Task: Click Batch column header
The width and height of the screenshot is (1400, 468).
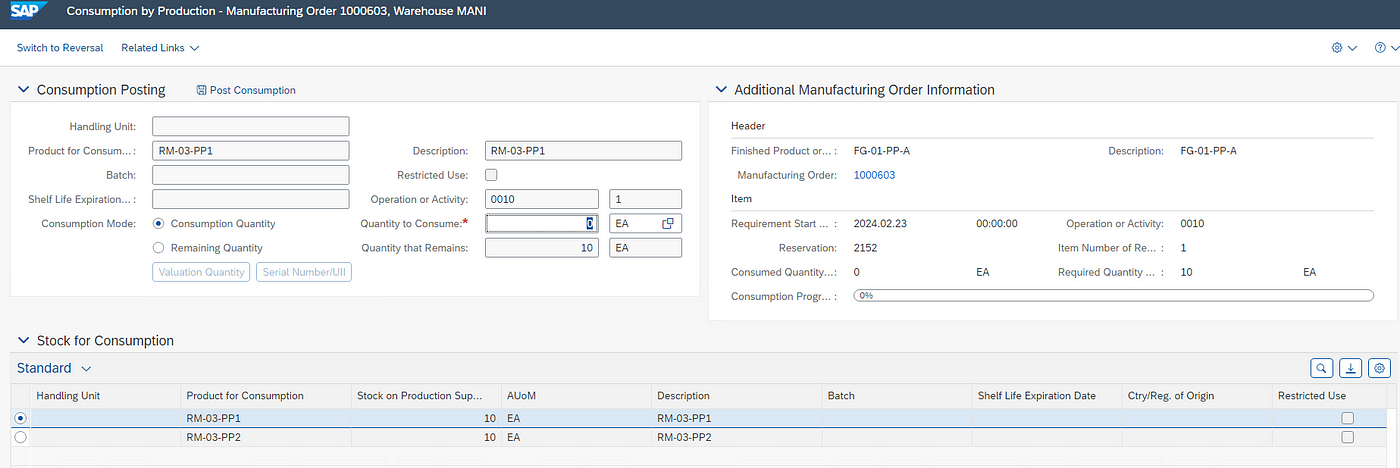Action: tap(896, 396)
